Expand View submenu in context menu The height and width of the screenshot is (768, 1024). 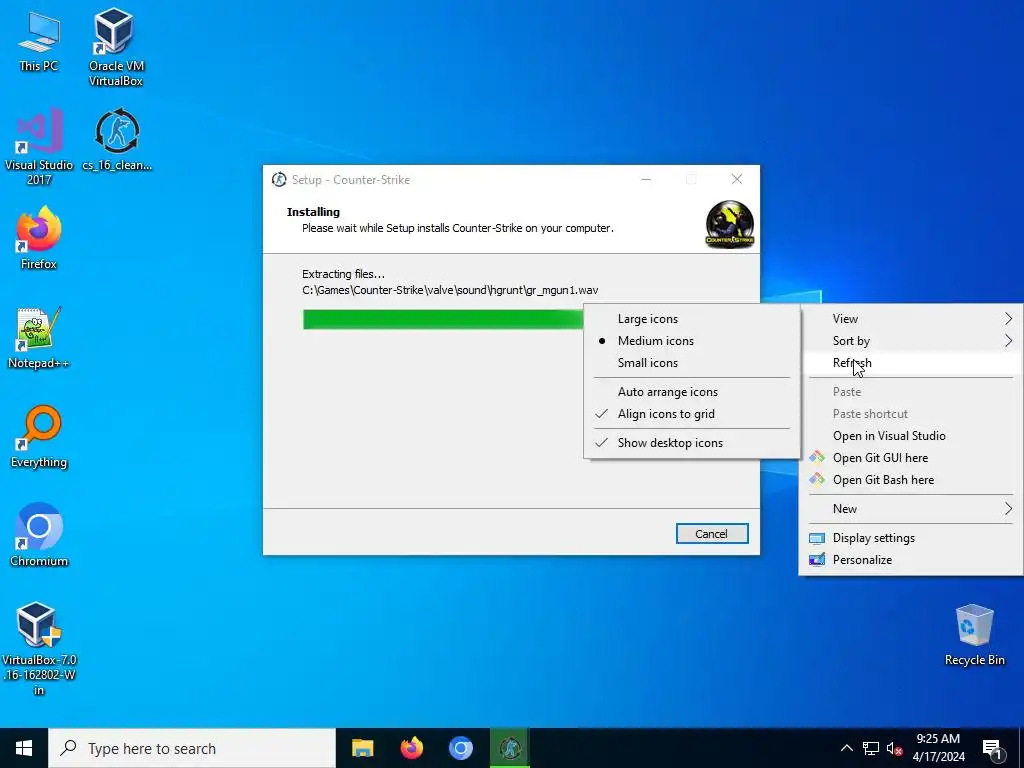[911, 319]
